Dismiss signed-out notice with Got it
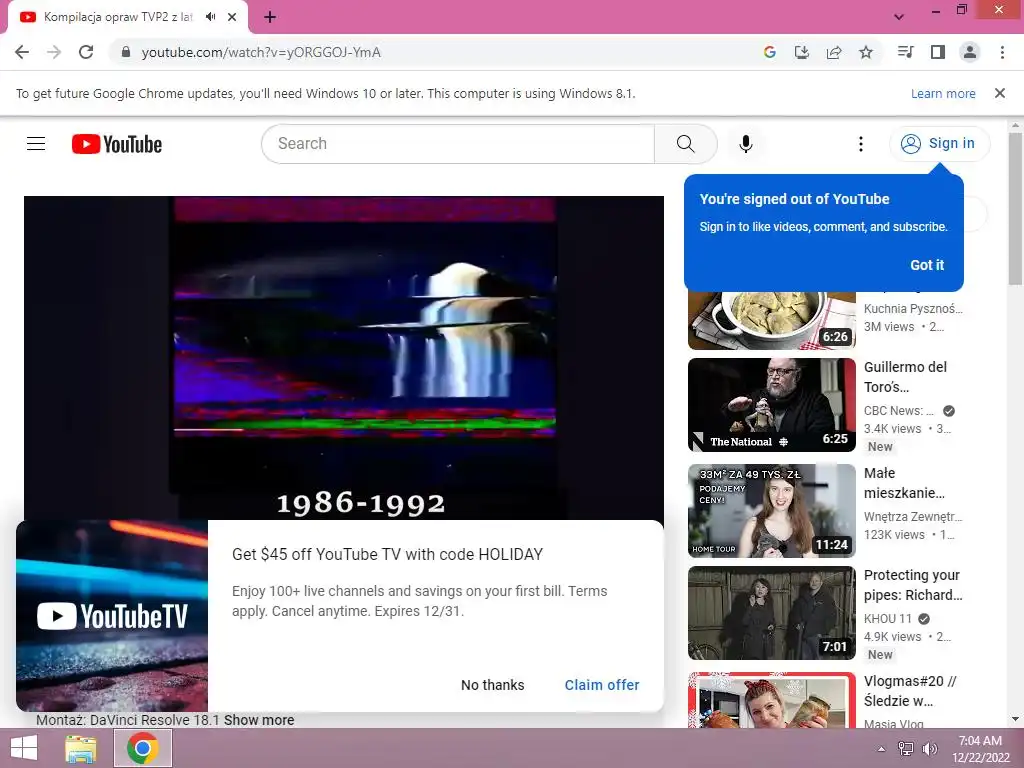This screenshot has height=768, width=1024. (927, 265)
